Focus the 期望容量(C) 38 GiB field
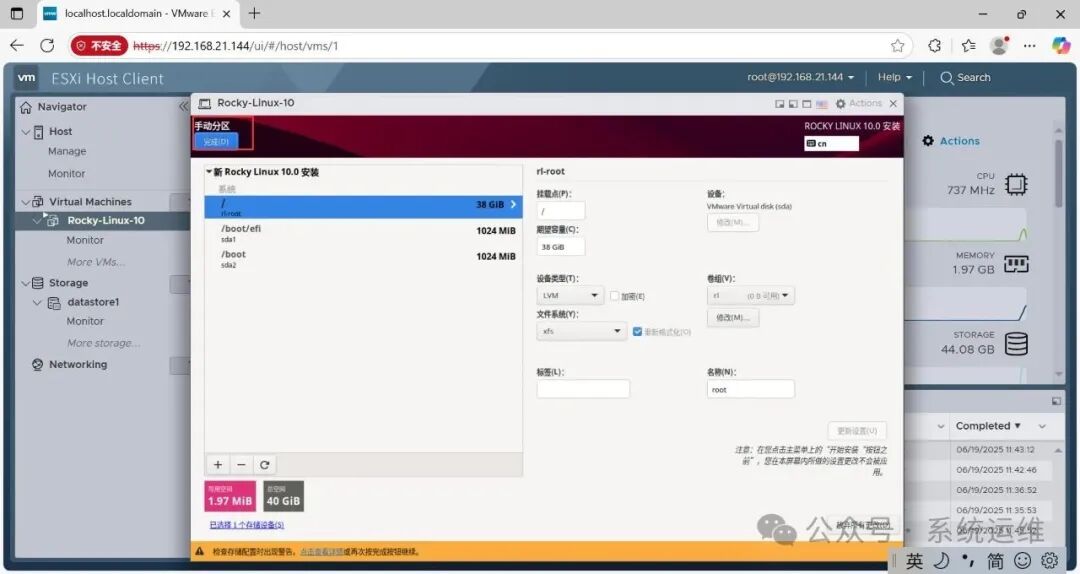The image size is (1080, 574). (561, 247)
